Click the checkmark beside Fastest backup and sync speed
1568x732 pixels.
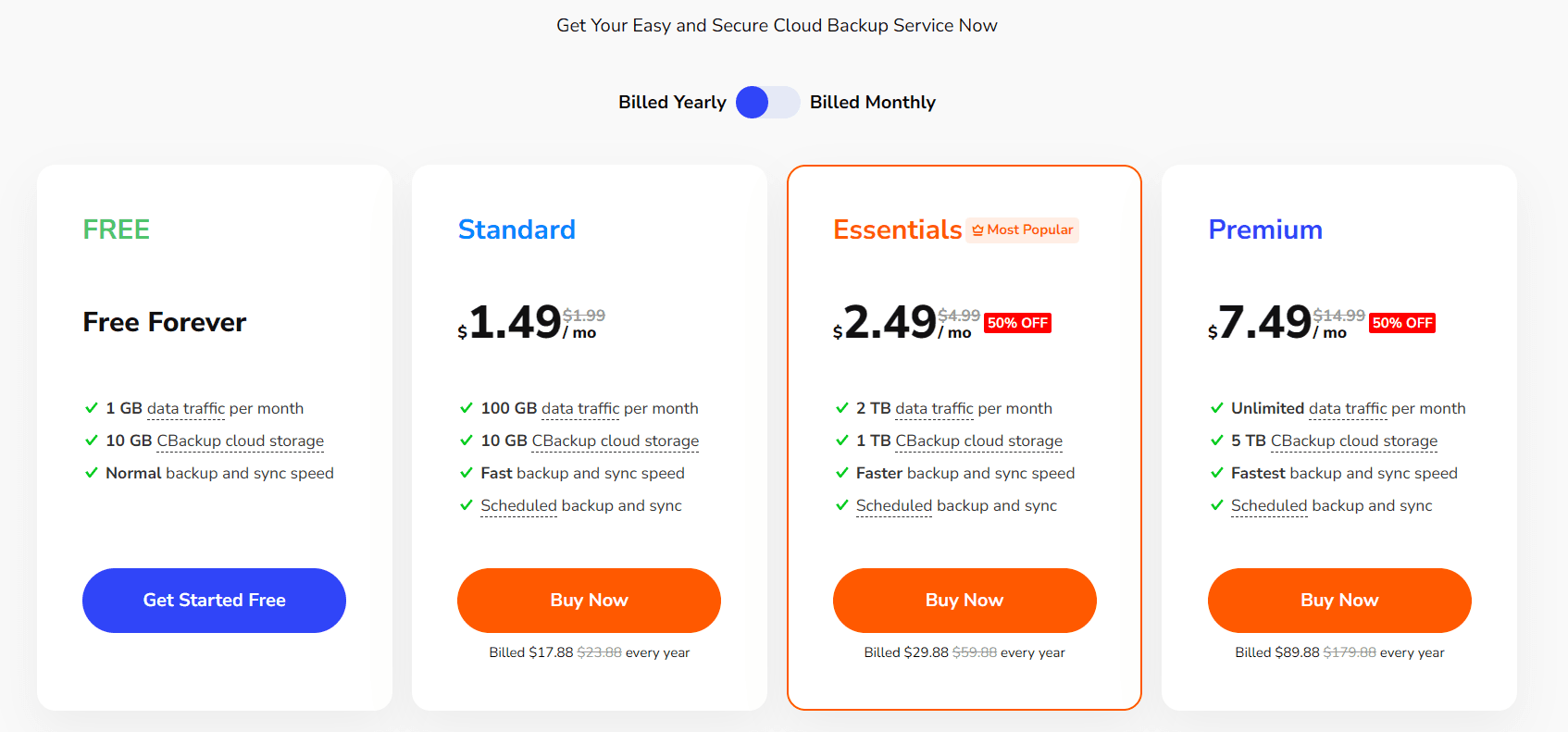pyautogui.click(x=1217, y=473)
